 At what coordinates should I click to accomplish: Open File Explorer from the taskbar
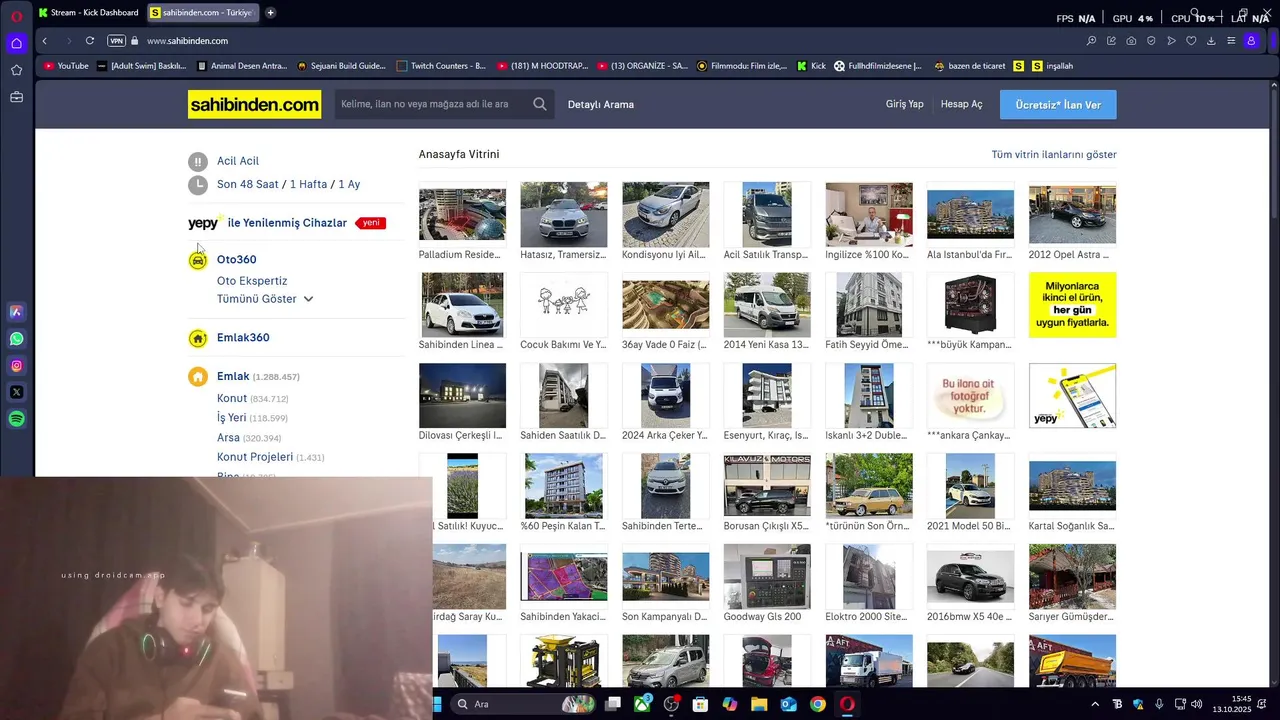click(759, 704)
